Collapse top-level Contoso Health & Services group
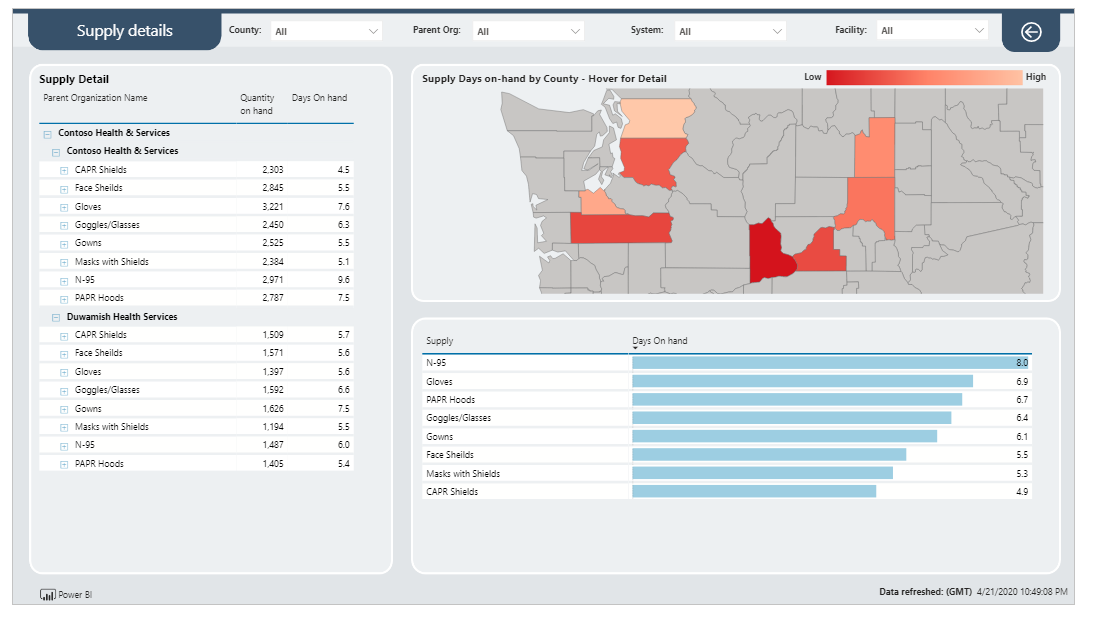Image resolution: width=1094 pixels, height=620 pixels. tap(47, 134)
